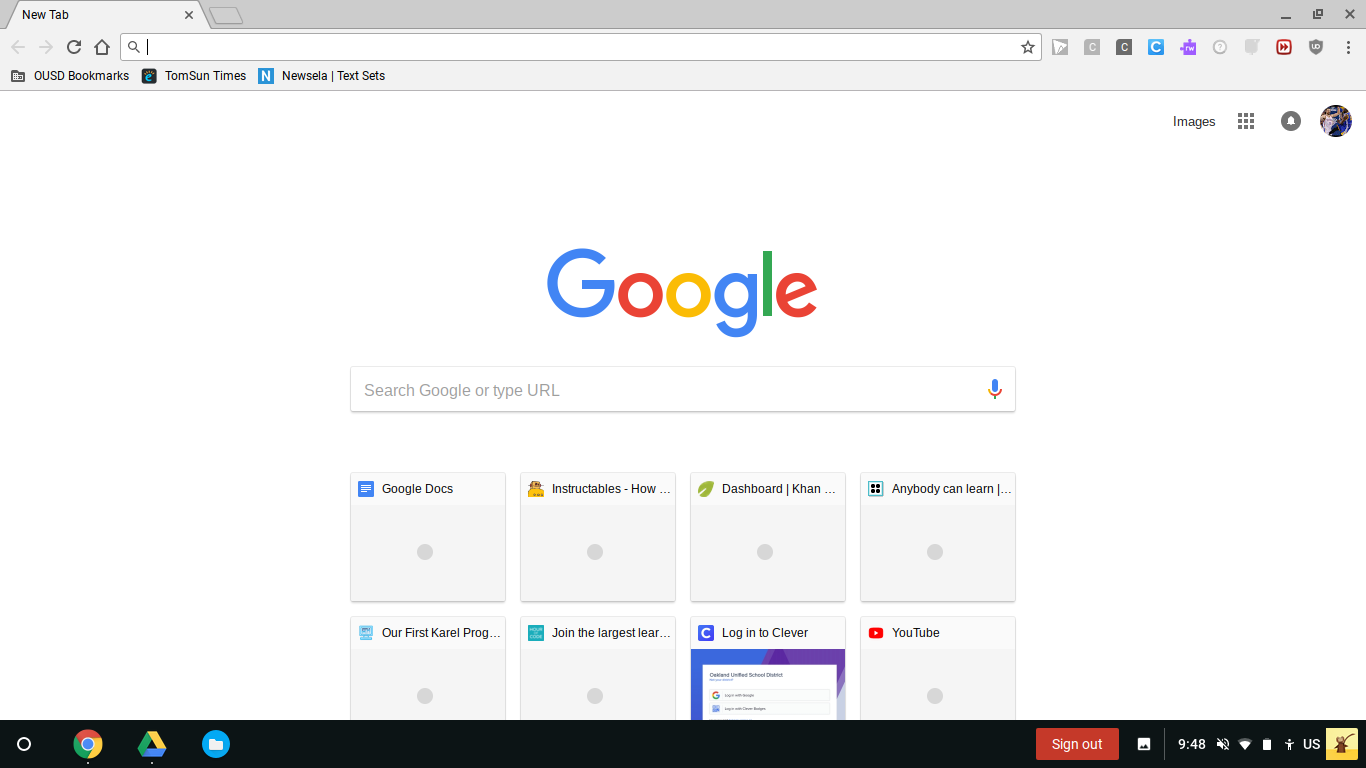Click the gray question mark extension
This screenshot has height=768, width=1366.
coord(1220,47)
